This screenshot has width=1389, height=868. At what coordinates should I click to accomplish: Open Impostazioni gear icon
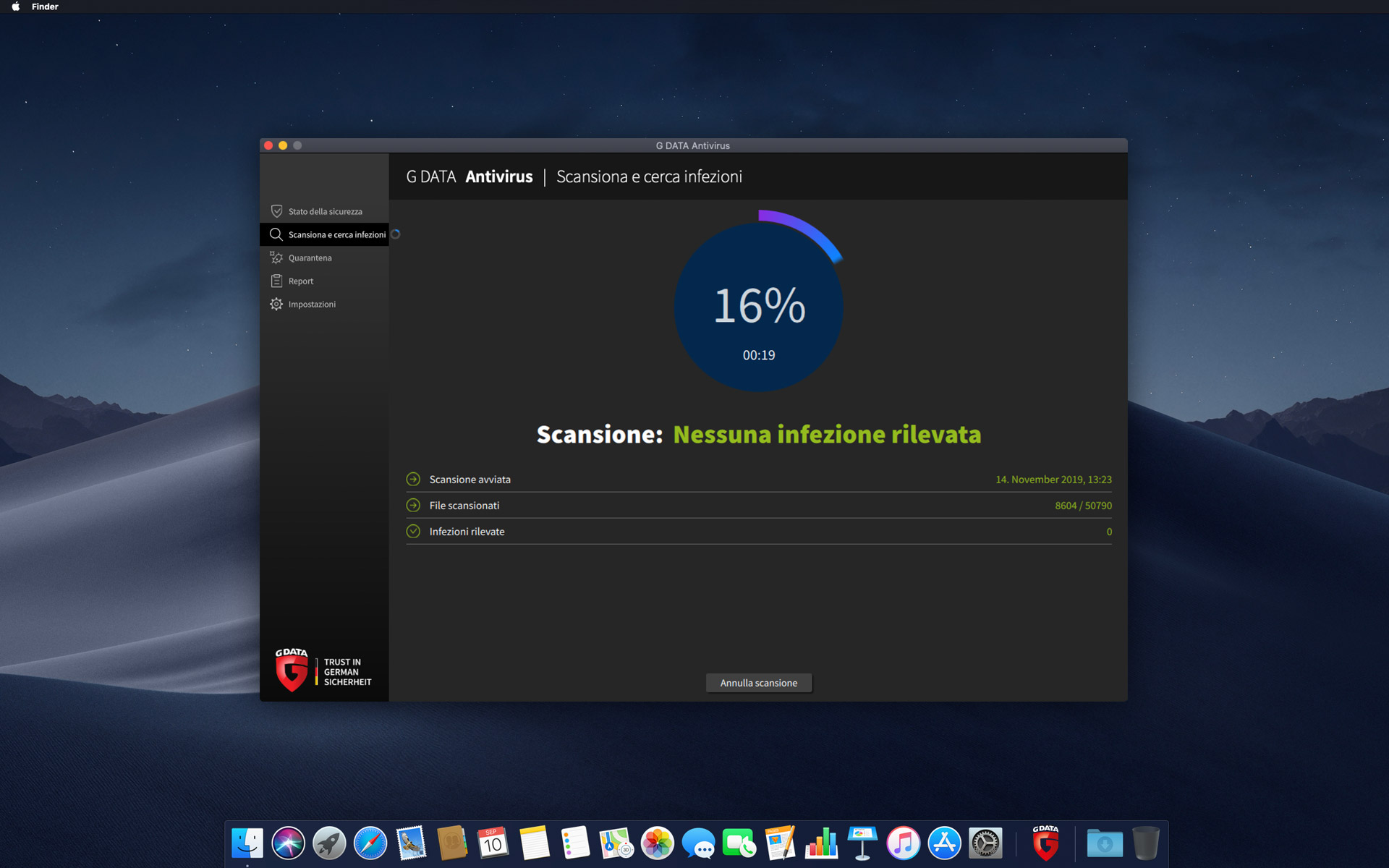coord(276,304)
